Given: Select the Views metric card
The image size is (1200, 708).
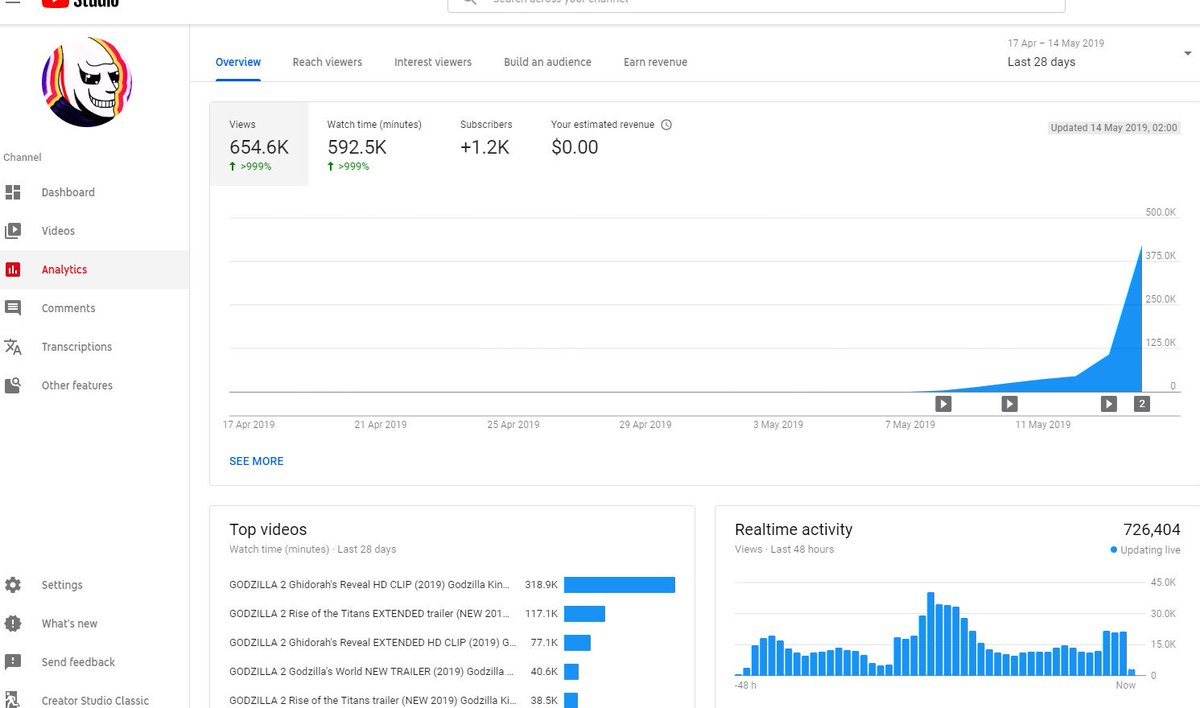Looking at the screenshot, I should tap(259, 144).
